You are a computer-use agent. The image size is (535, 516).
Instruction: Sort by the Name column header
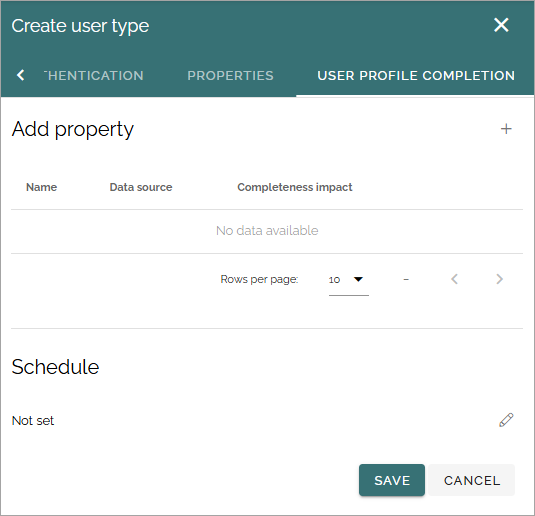tap(41, 187)
